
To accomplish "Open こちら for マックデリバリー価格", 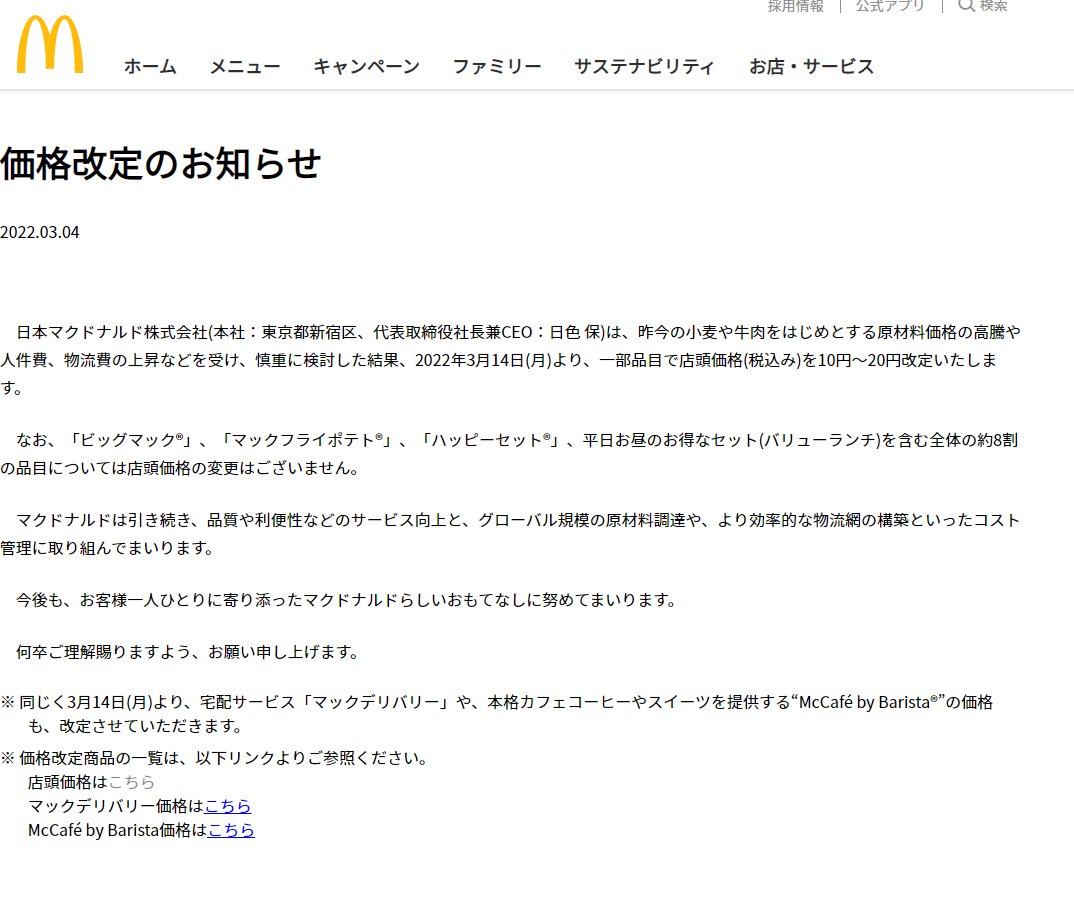I will click(x=228, y=806).
